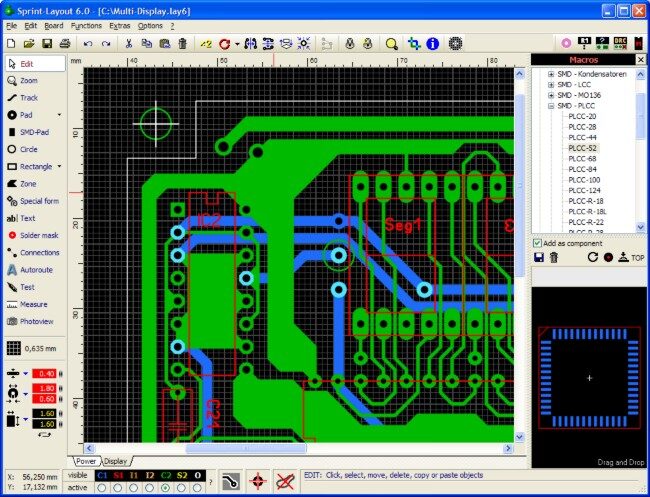Collapse the SMD - PLCC tree node

pyautogui.click(x=550, y=105)
